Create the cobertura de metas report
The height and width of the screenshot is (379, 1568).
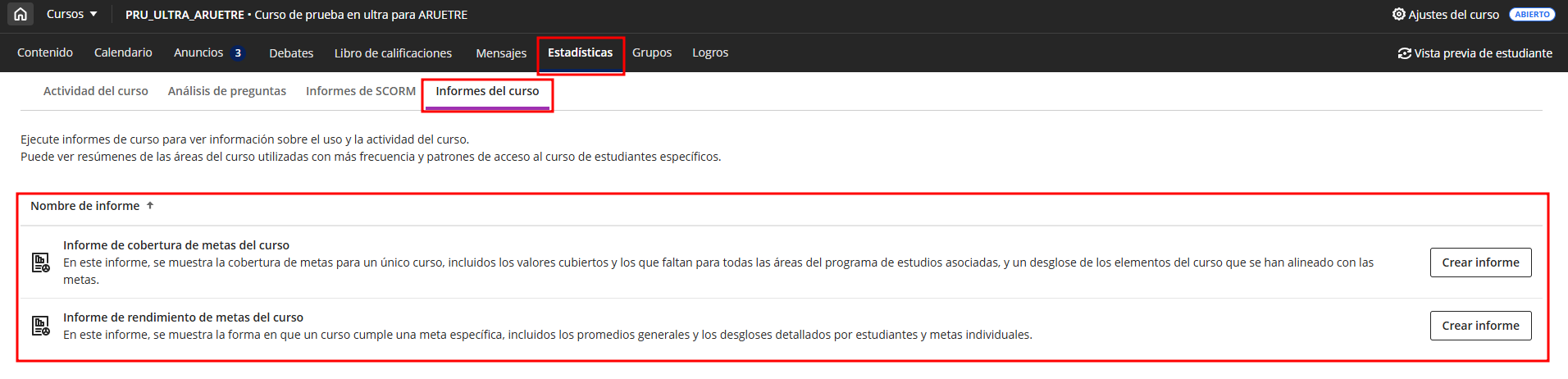click(x=1480, y=263)
